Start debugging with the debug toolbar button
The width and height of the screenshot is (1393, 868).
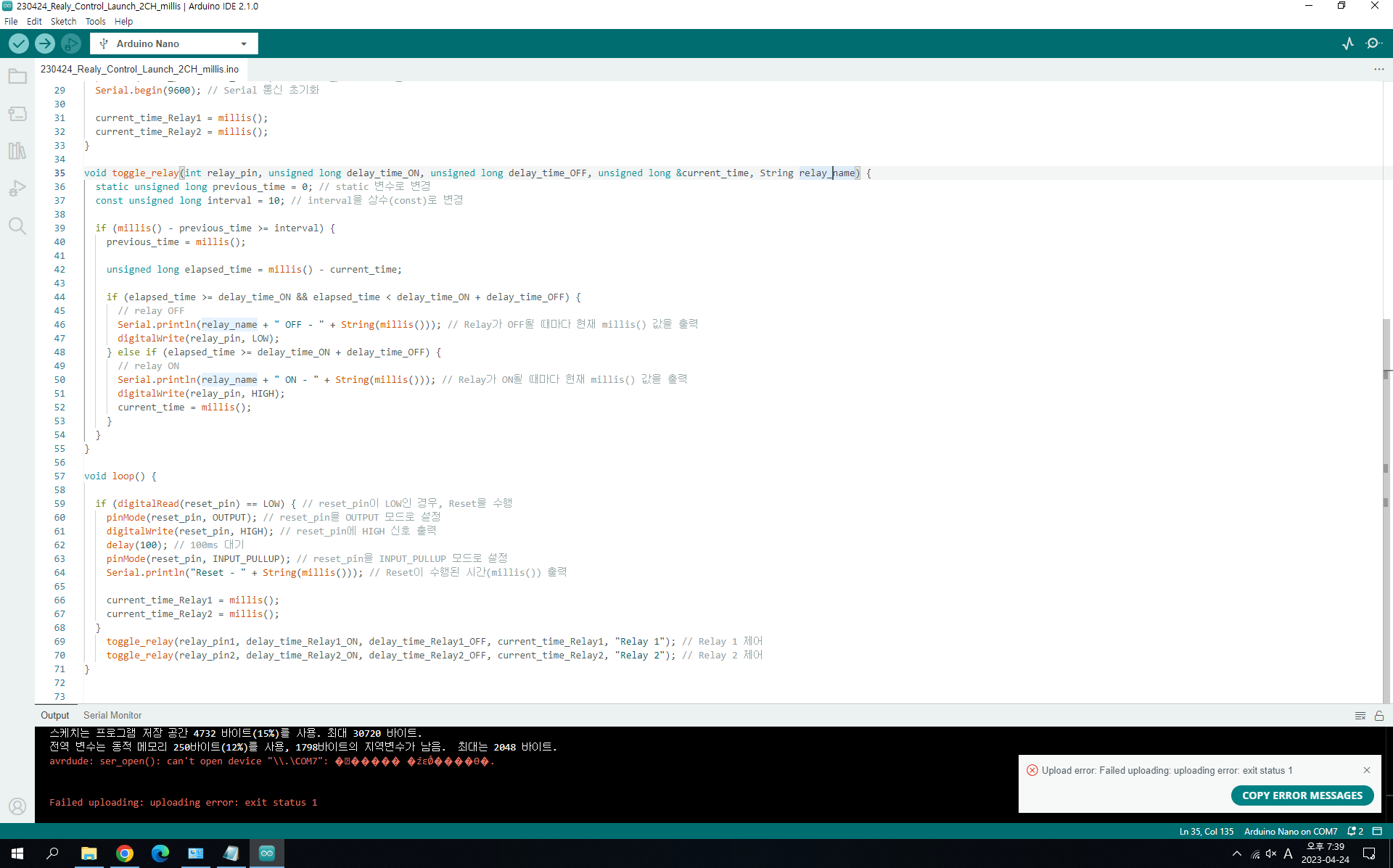pos(70,44)
